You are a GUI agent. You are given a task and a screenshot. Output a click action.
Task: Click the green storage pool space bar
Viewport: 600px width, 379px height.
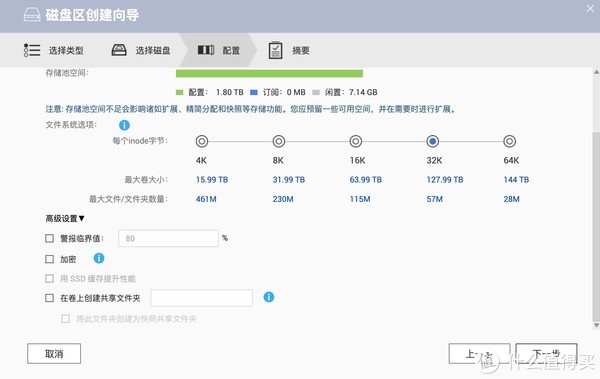coord(269,73)
